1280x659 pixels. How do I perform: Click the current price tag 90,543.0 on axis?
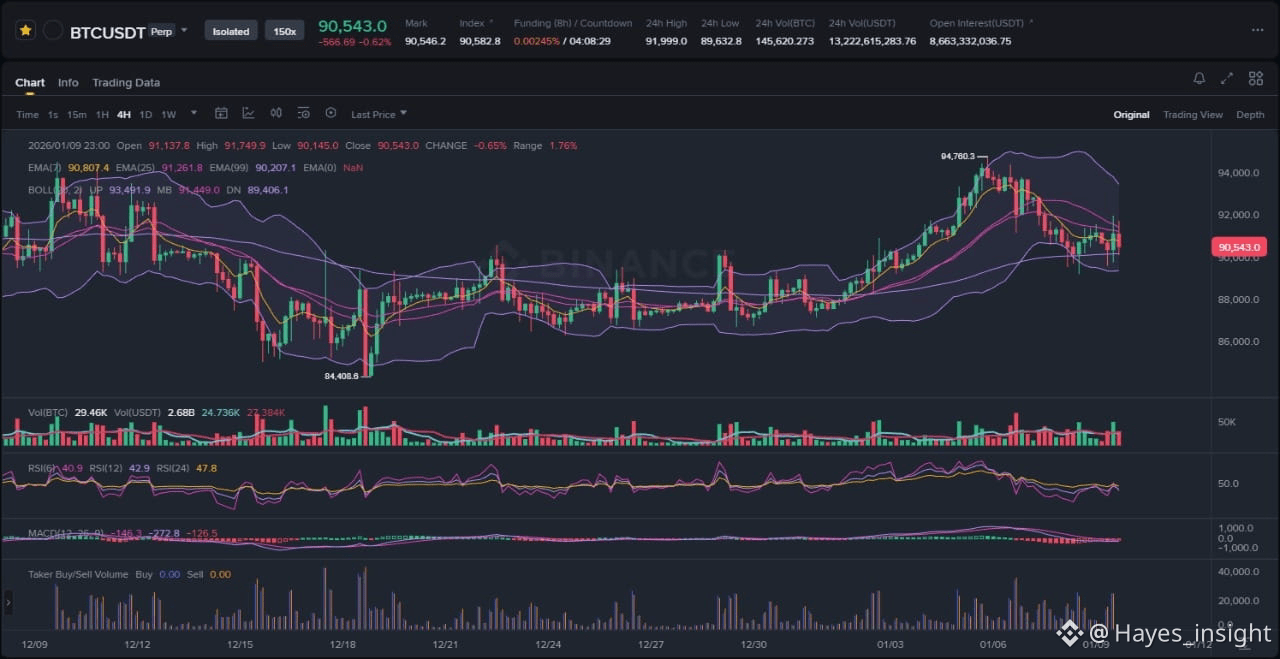pyautogui.click(x=1239, y=247)
